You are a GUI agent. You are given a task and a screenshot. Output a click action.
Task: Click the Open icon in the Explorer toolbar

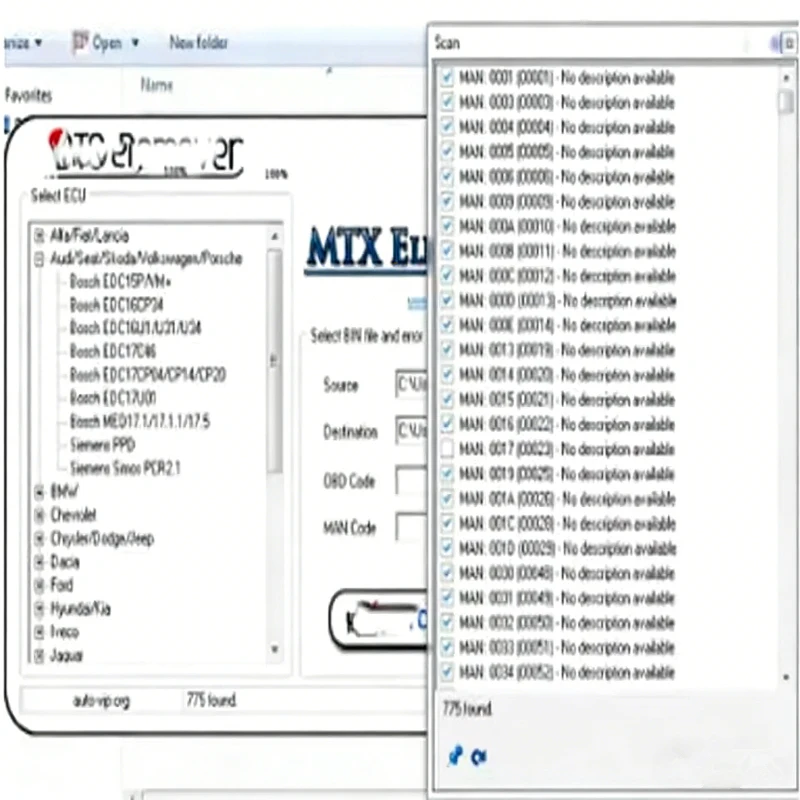[x=80, y=42]
